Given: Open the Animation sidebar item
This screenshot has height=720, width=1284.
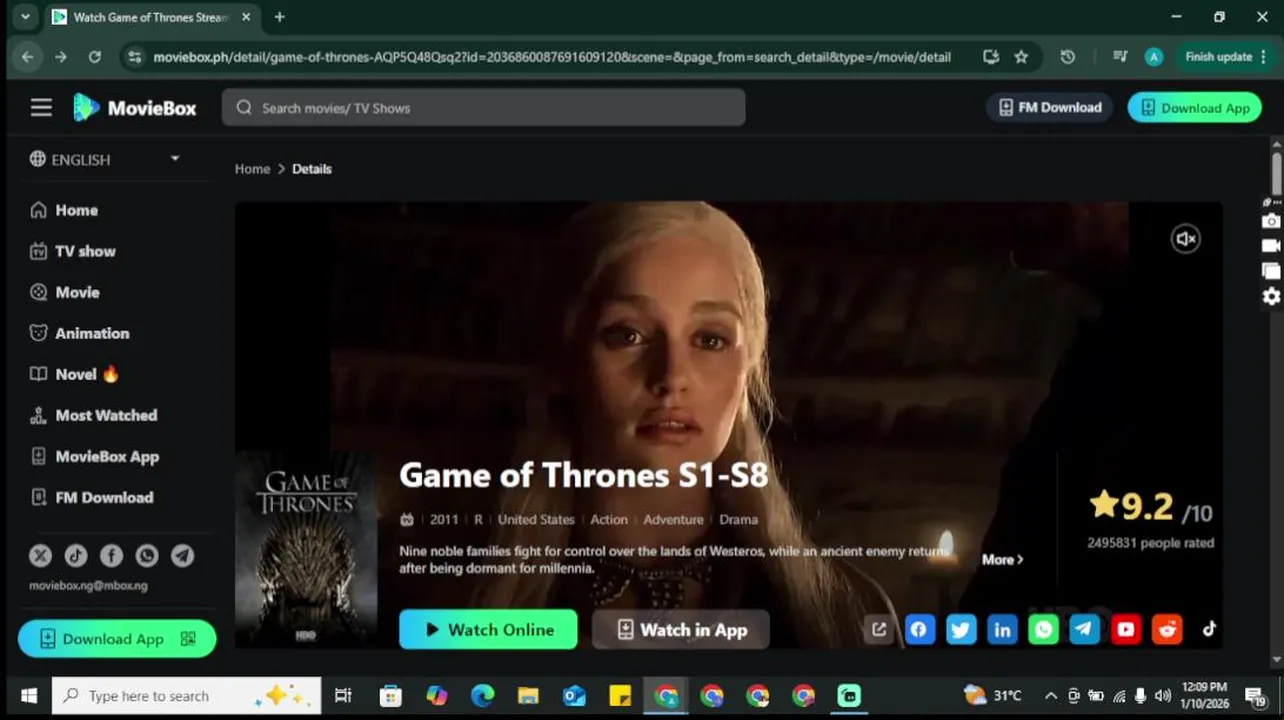Looking at the screenshot, I should pos(80,333).
